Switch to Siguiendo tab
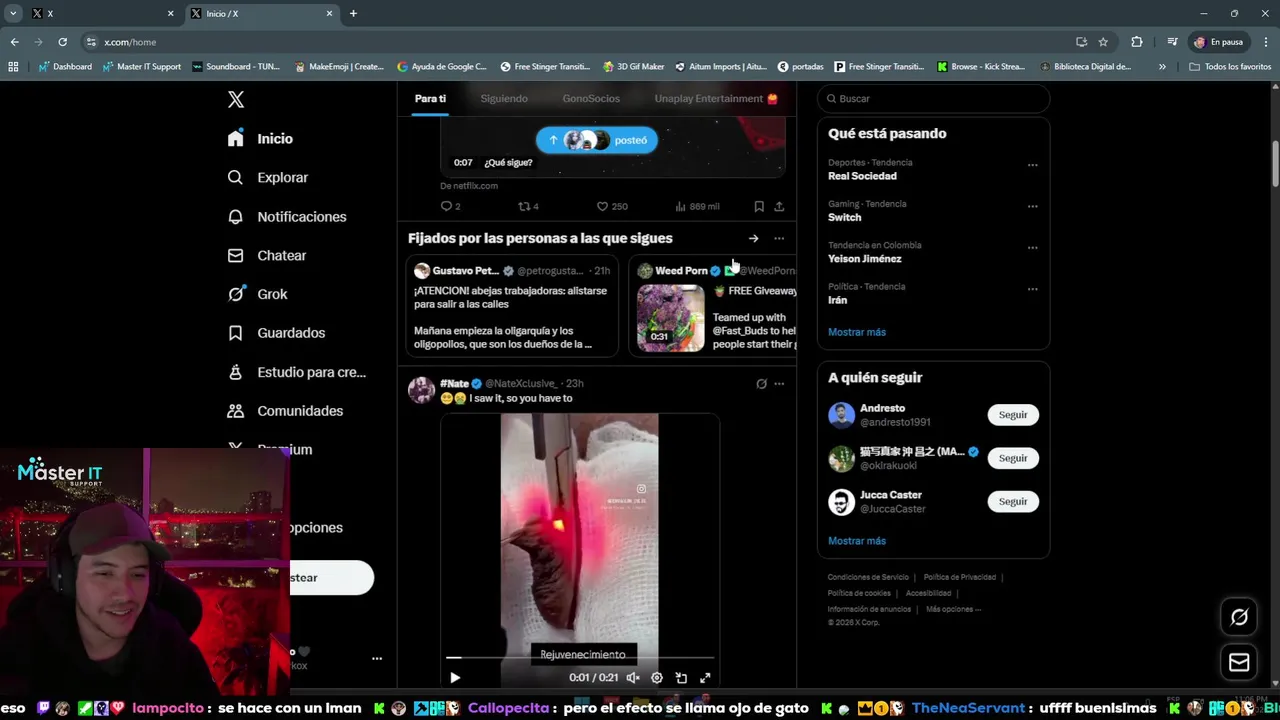 [x=504, y=98]
